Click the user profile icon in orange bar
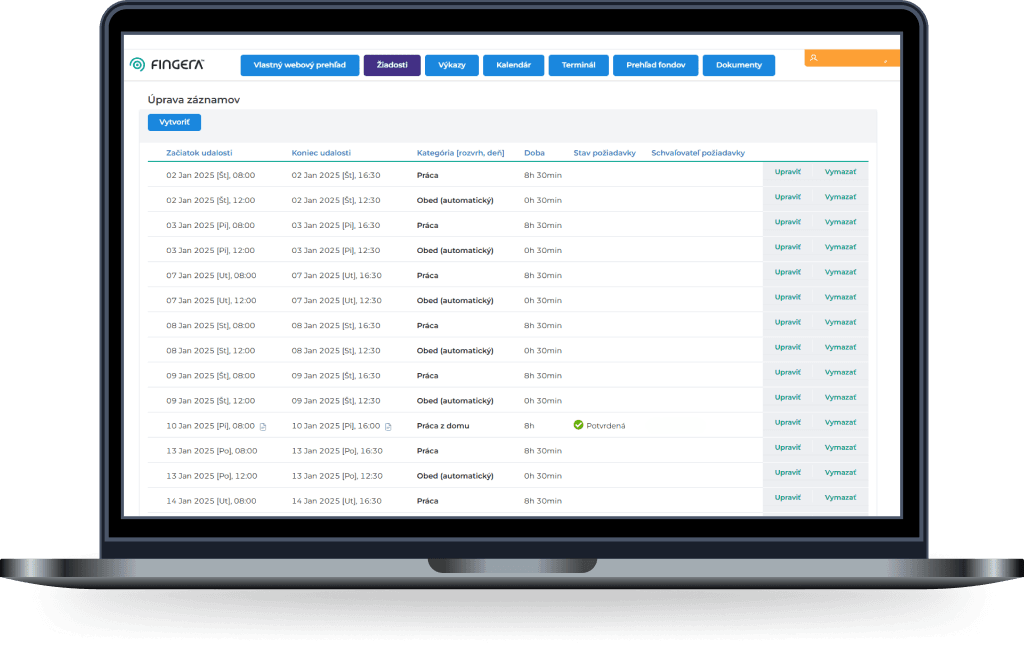1024x646 pixels. tap(814, 58)
